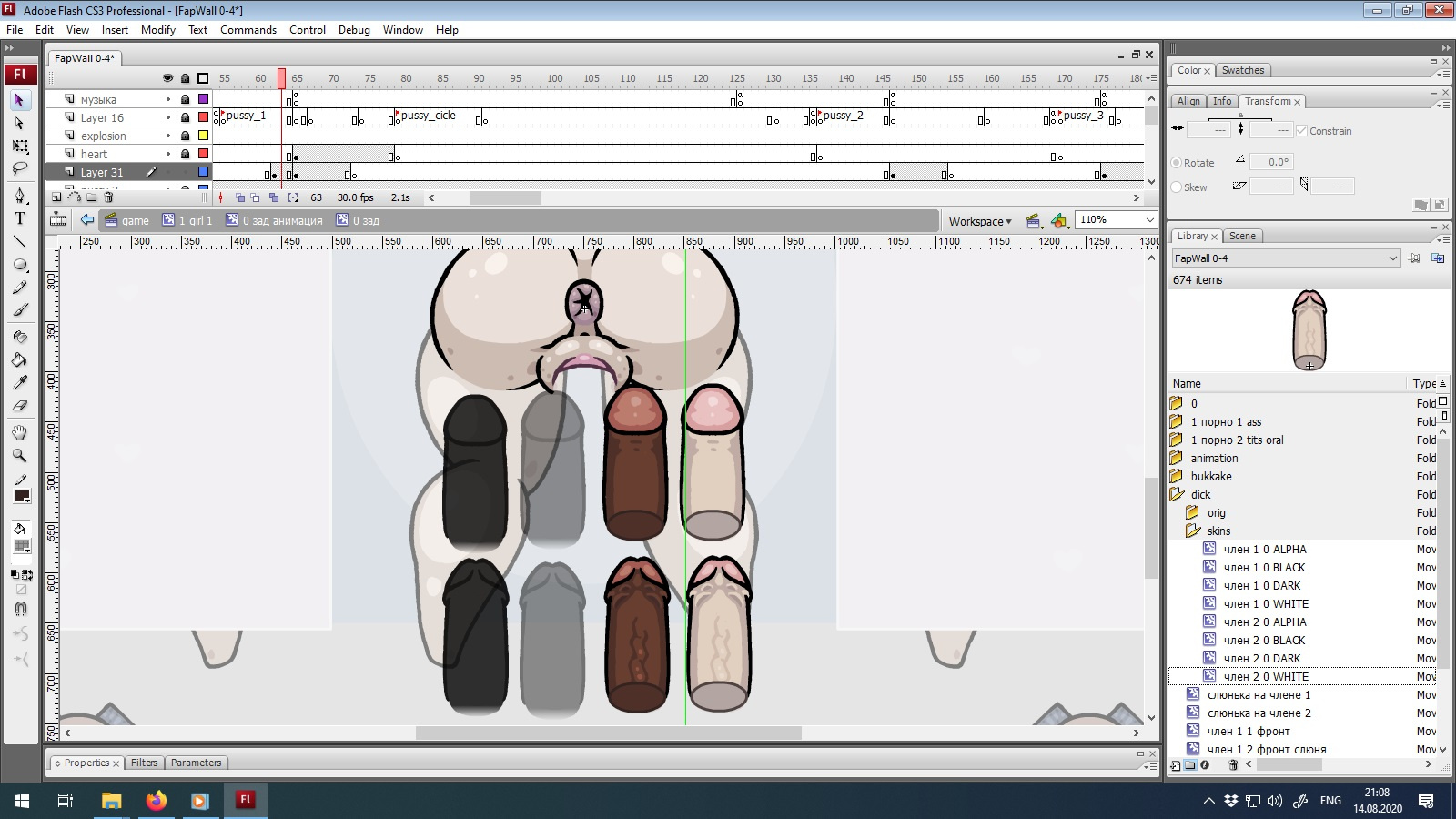
Task: Expand the orig folder in Library
Action: coord(1192,512)
